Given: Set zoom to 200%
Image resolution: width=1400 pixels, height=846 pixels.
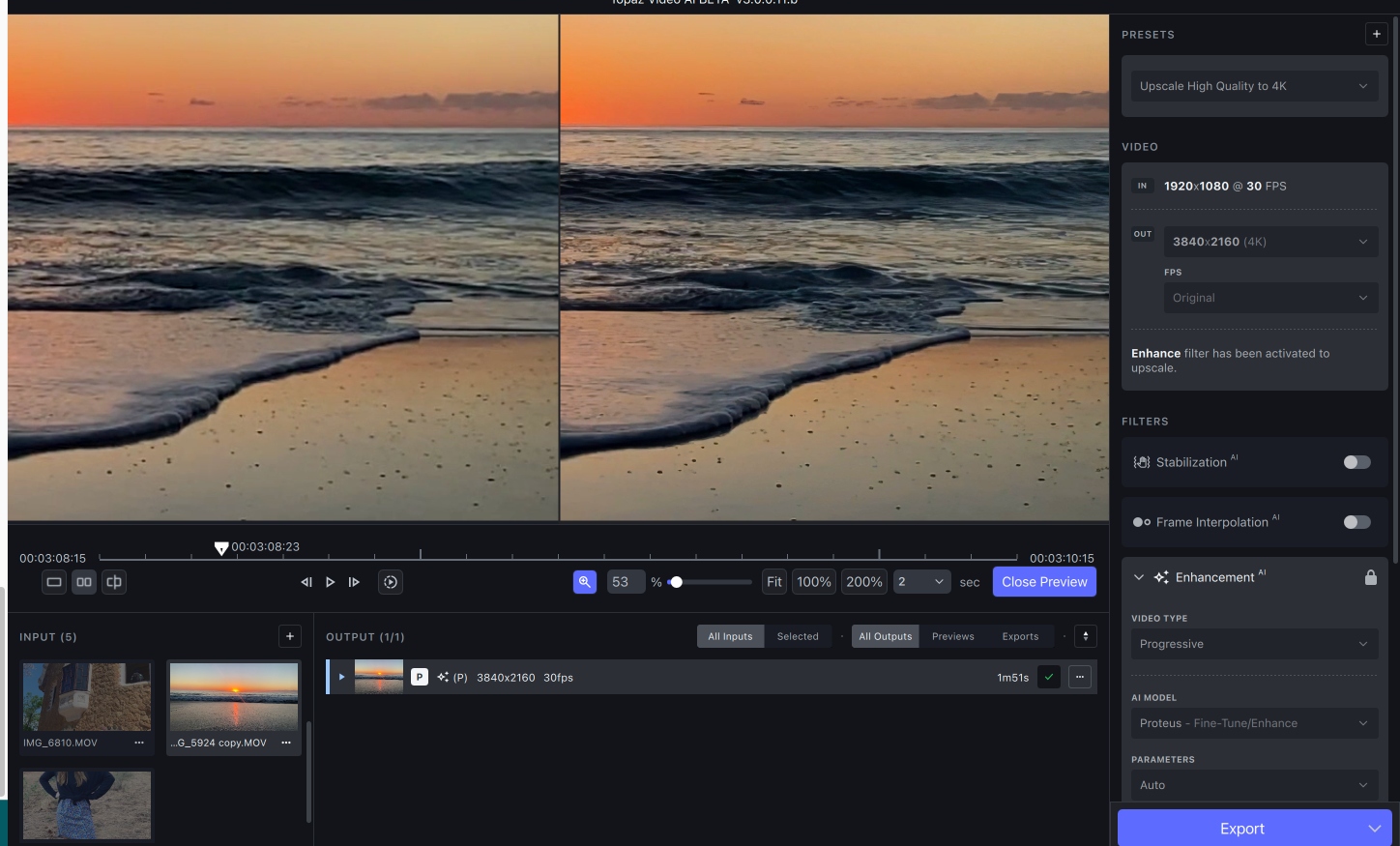Looking at the screenshot, I should 864,582.
